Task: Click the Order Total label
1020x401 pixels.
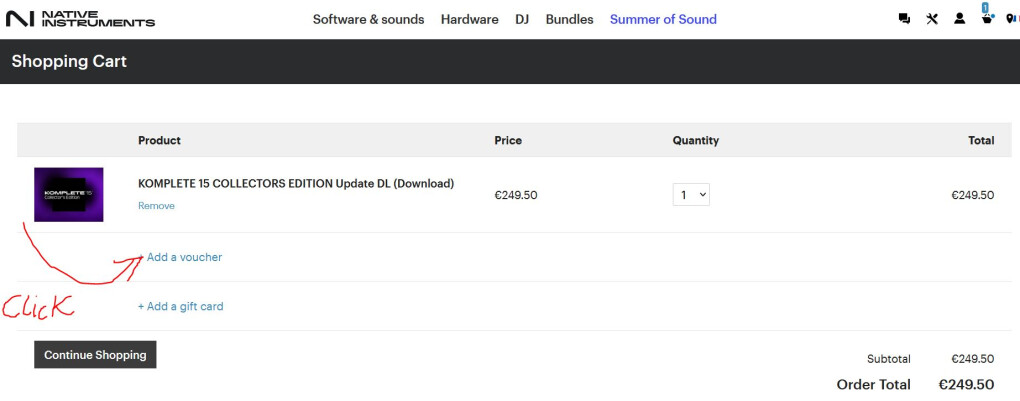Action: pyautogui.click(x=874, y=384)
